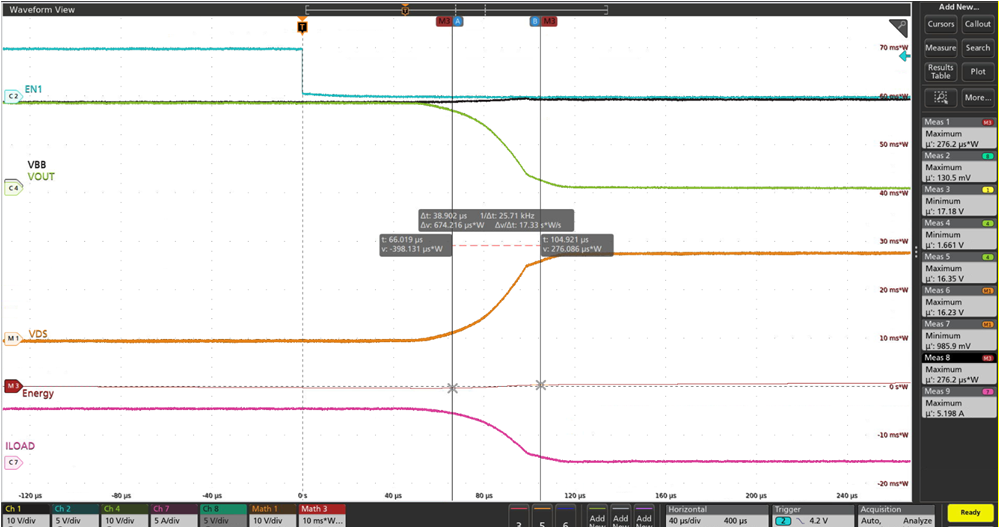1000x529 pixels.
Task: Open the Horizontal settings badge
Action: coord(713,514)
